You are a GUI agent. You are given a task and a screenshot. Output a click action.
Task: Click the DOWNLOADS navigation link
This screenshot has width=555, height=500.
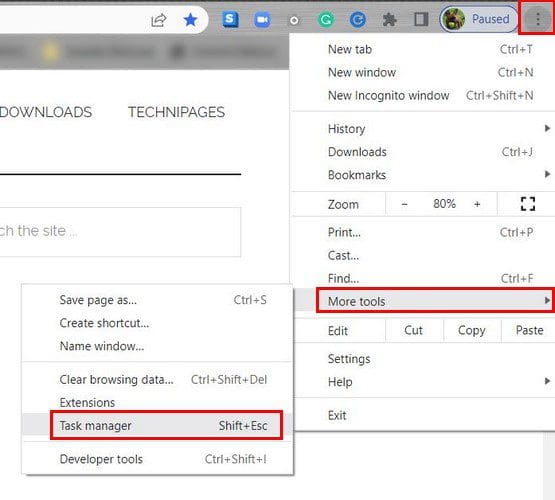46,112
